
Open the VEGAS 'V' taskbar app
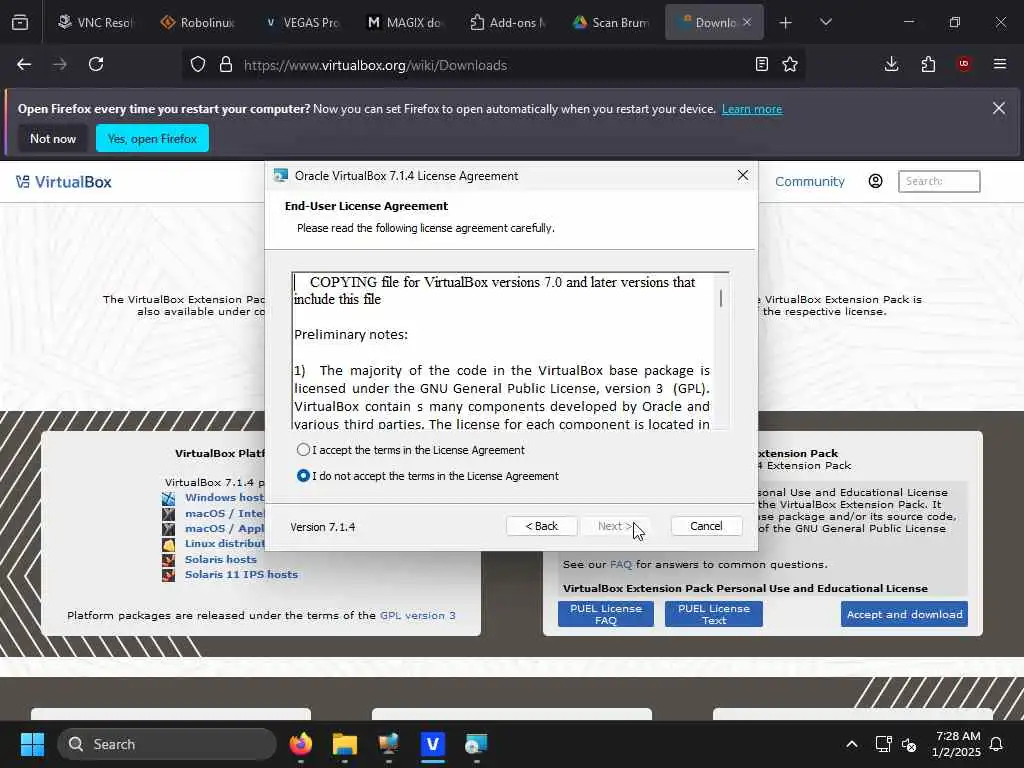tap(432, 744)
